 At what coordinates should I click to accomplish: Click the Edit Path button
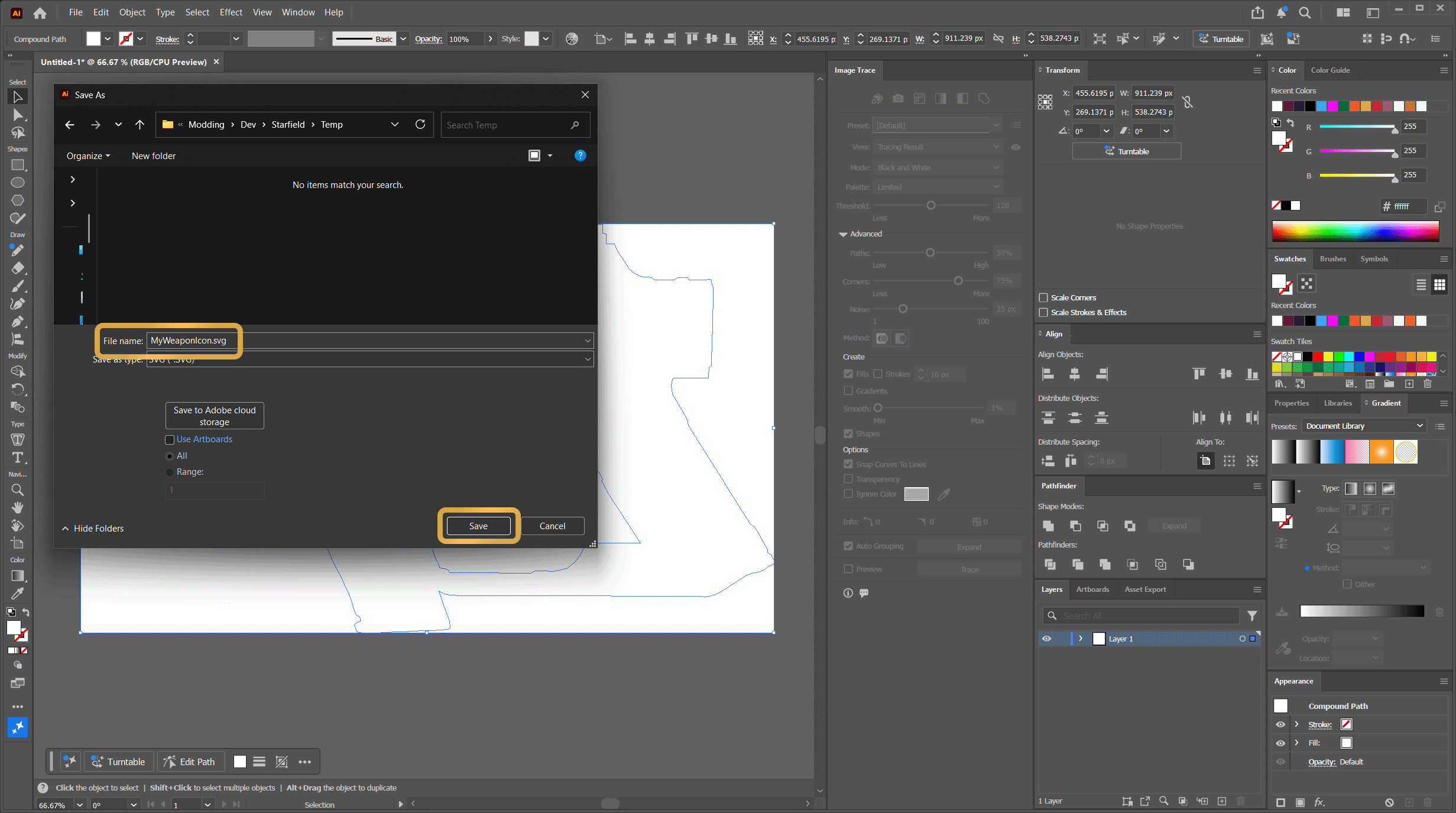190,762
